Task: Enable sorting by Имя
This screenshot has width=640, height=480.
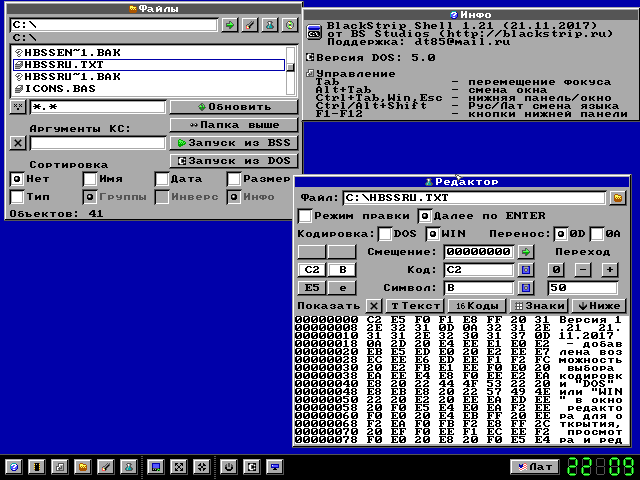Action: (x=90, y=179)
